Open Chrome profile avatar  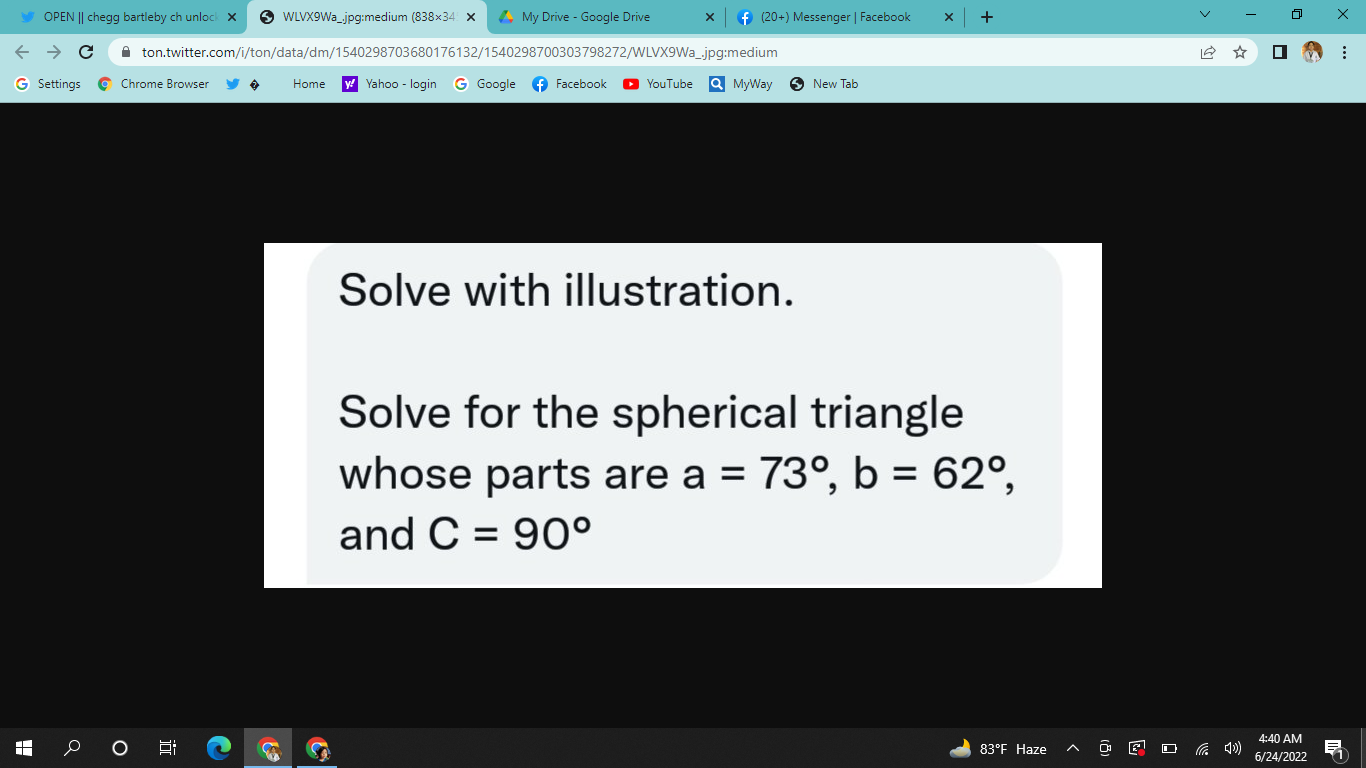pyautogui.click(x=1312, y=52)
